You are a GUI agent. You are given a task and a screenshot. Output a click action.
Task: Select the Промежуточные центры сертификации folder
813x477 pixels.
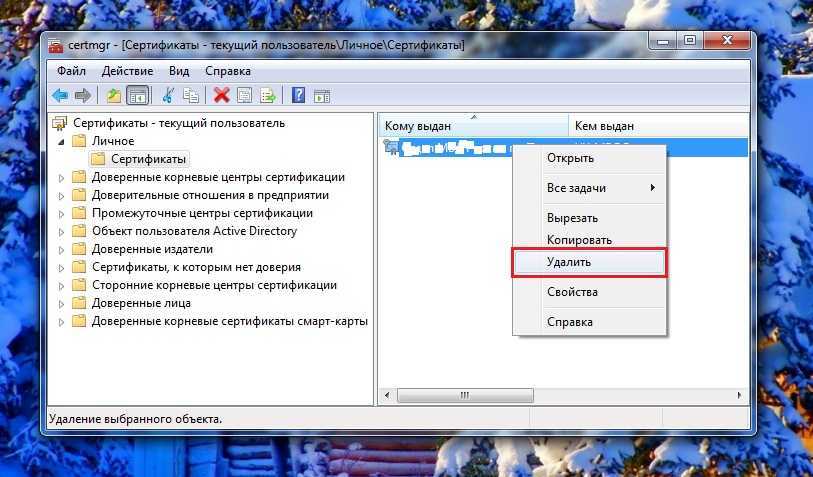coord(202,214)
